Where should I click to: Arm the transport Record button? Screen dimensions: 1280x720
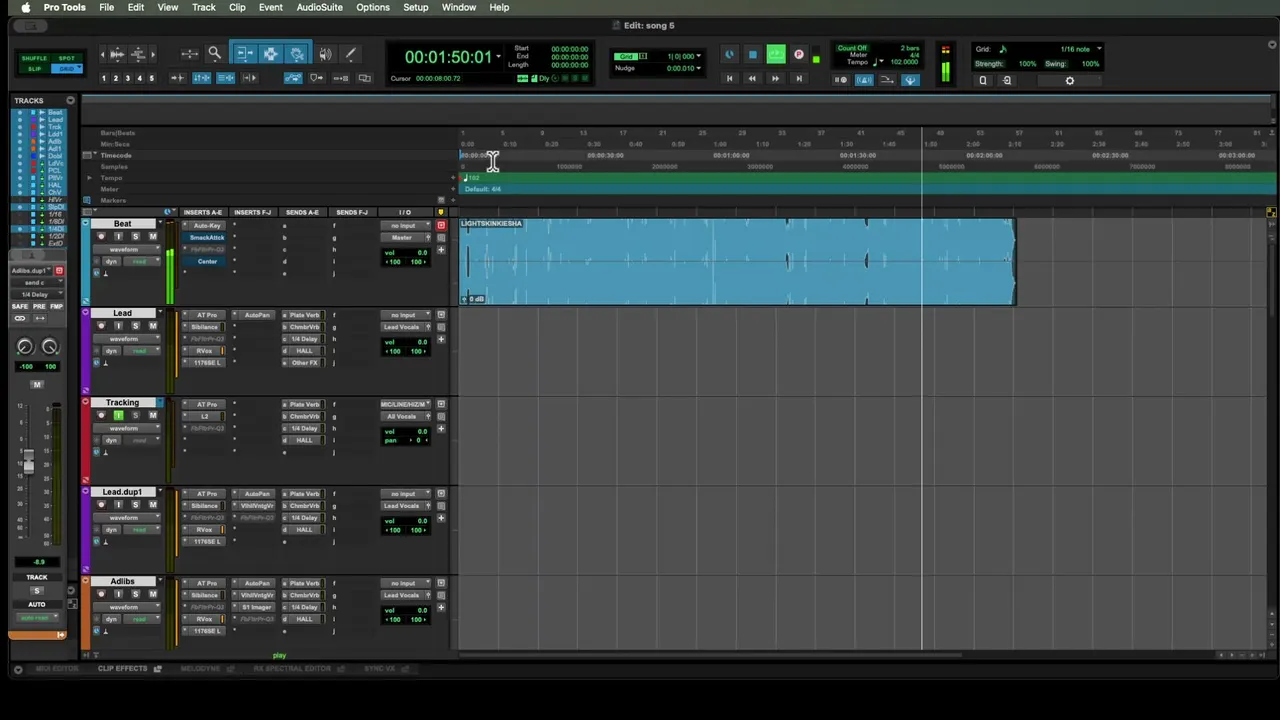pos(799,55)
